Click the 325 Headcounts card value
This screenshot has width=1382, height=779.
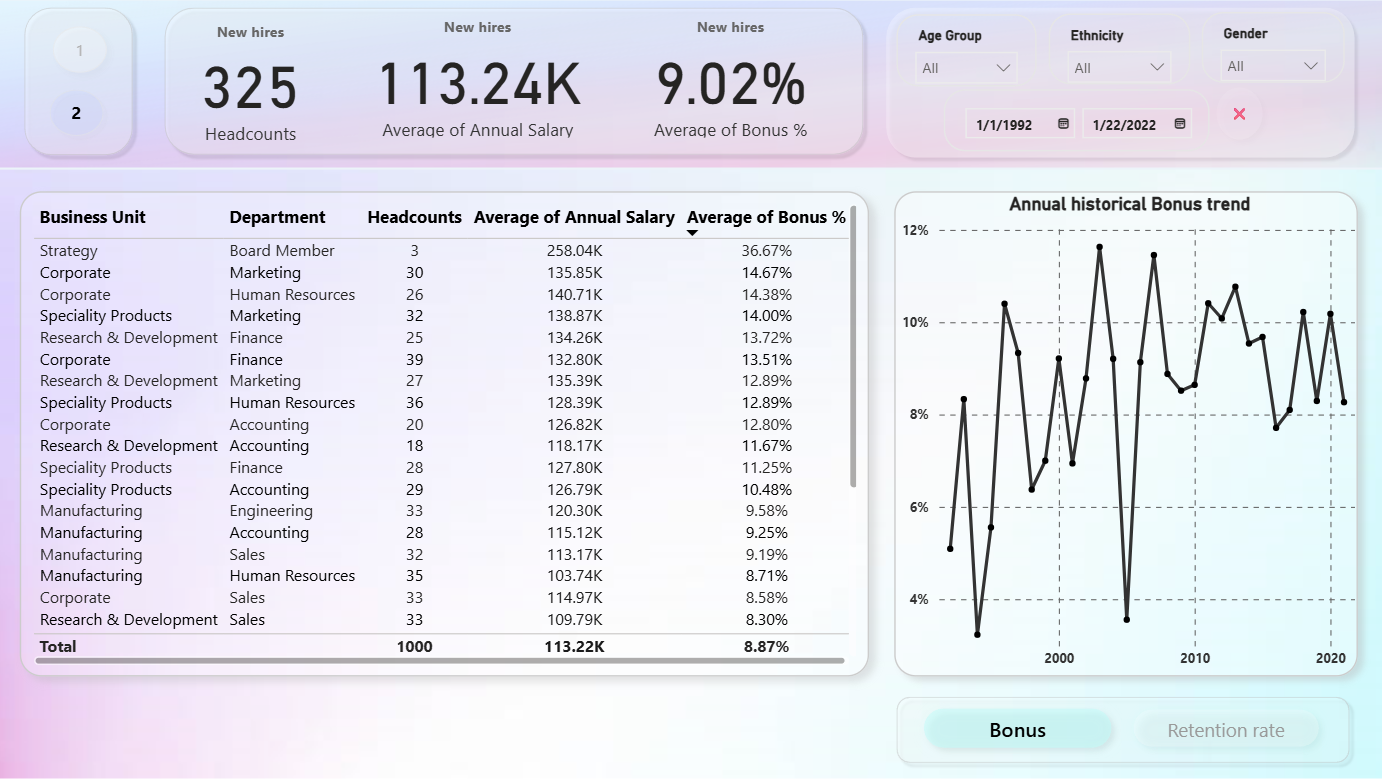(x=251, y=88)
